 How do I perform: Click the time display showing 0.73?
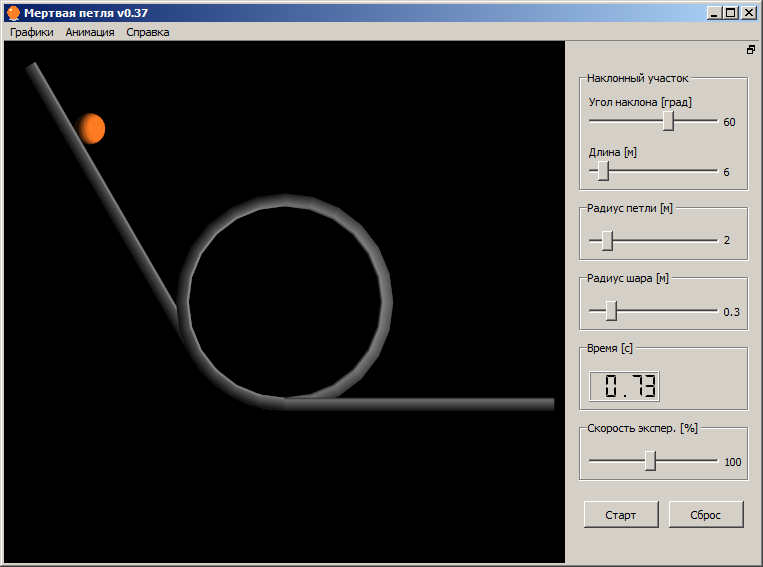pos(624,386)
